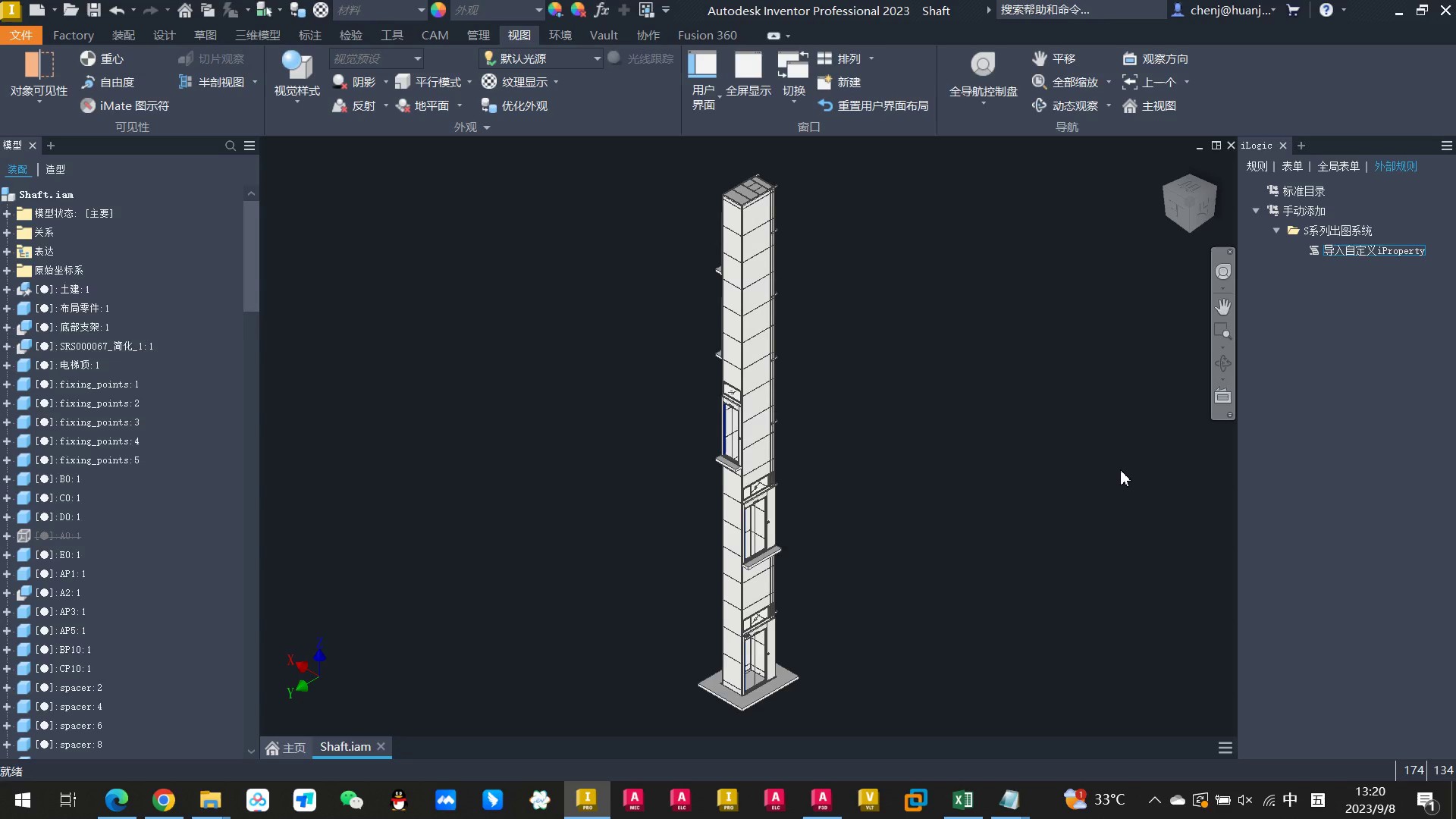Click 上一个 previous view
This screenshot has width=1456, height=819.
1150,82
